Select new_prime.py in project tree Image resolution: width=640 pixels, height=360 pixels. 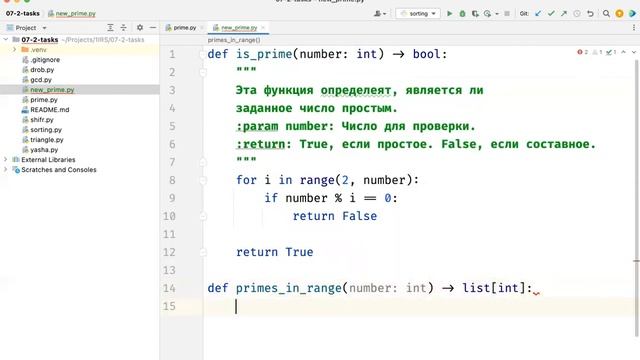point(52,90)
